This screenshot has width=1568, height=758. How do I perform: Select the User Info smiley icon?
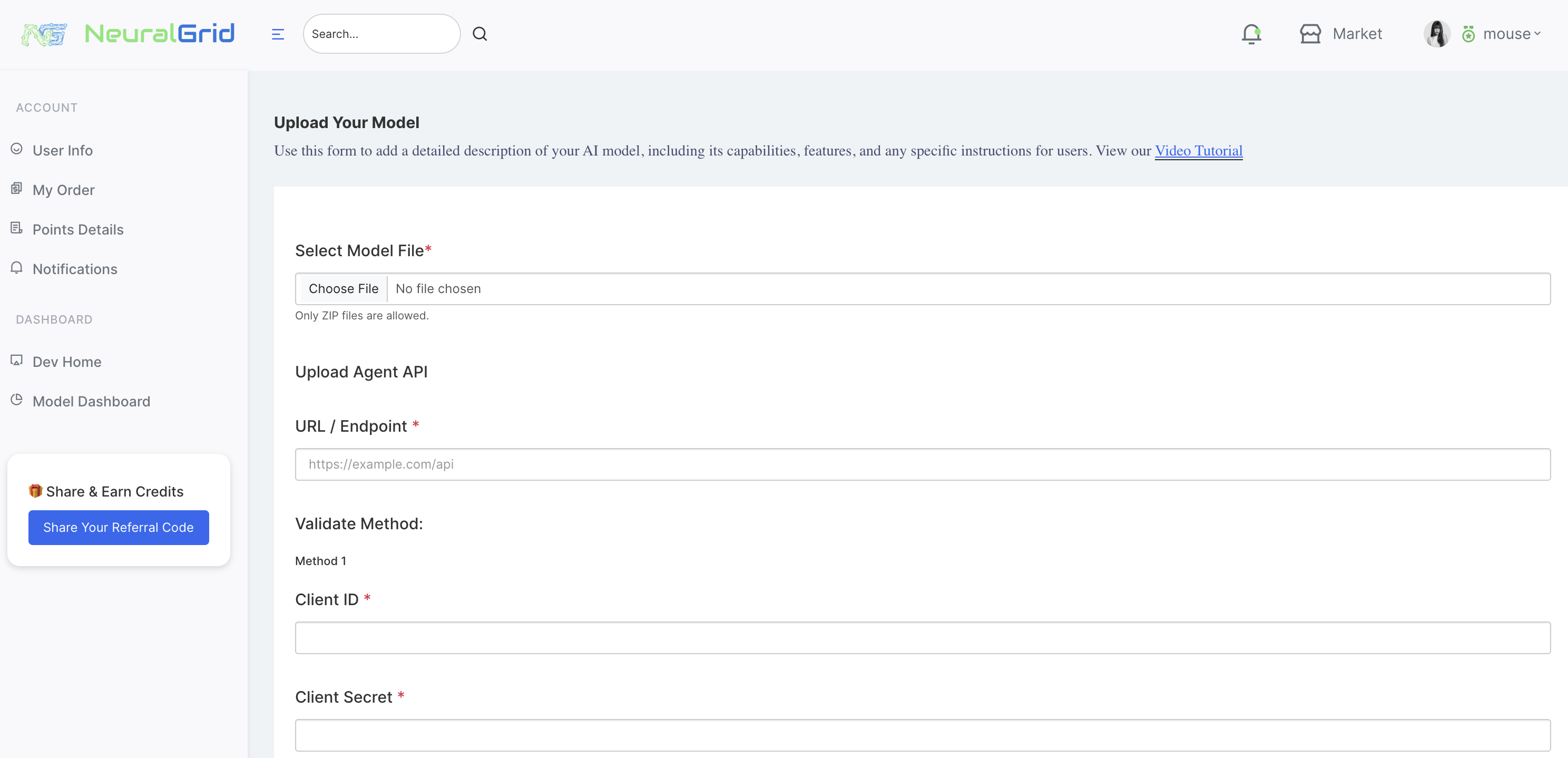click(16, 148)
